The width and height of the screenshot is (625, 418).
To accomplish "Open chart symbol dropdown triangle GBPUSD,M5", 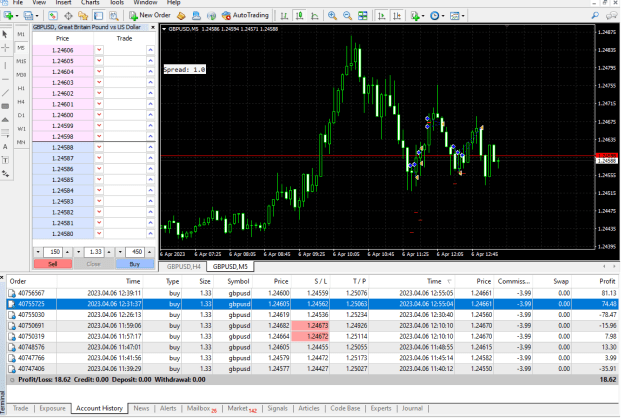I will [x=164, y=29].
